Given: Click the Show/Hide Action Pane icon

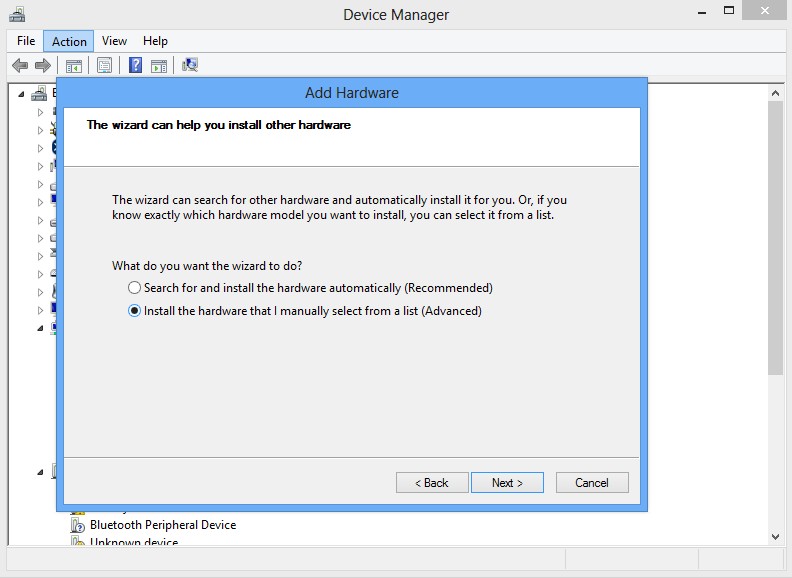Looking at the screenshot, I should pyautogui.click(x=159, y=66).
